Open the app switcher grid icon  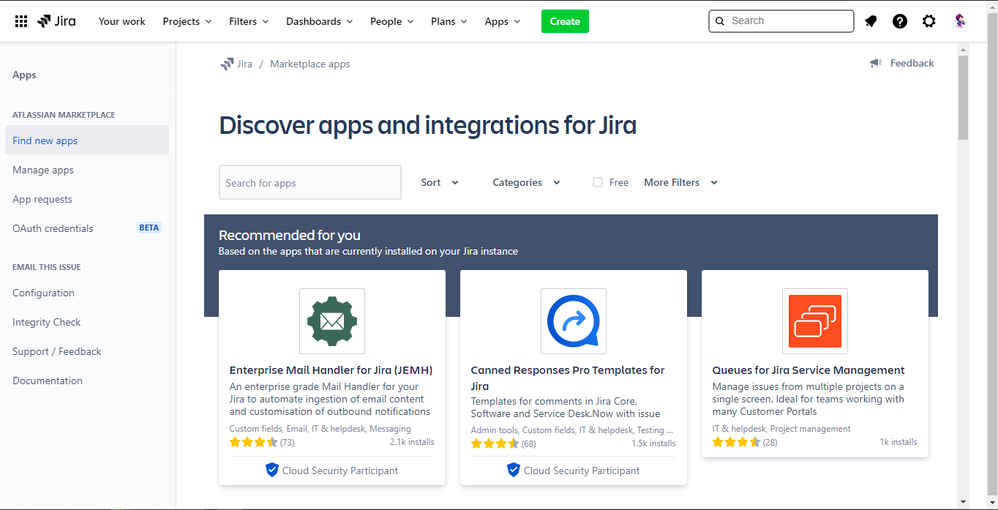point(21,21)
